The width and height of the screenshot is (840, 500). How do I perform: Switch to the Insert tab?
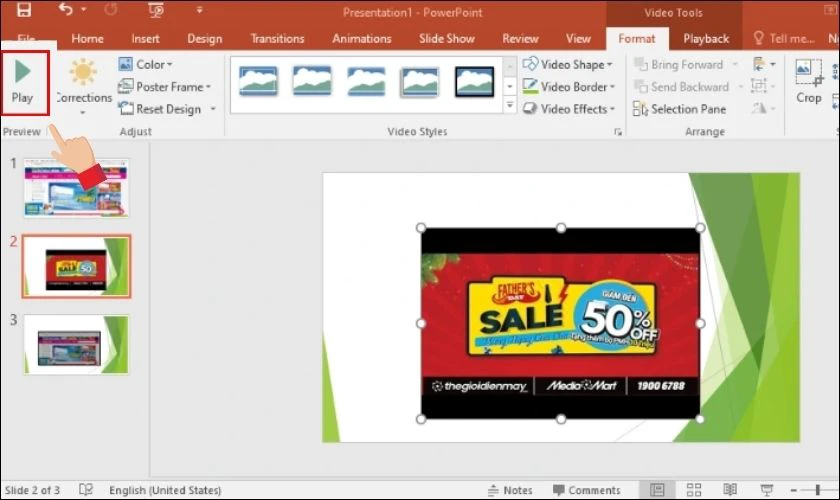[x=145, y=39]
